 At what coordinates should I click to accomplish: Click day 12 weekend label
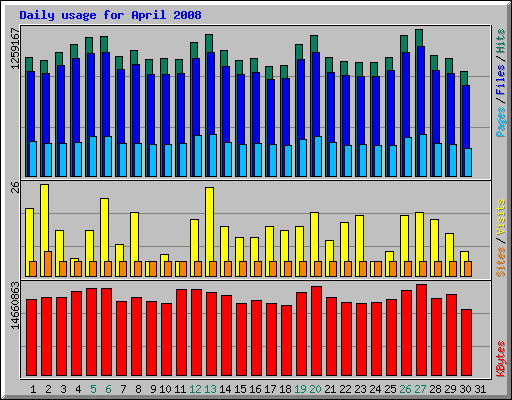click(x=195, y=389)
